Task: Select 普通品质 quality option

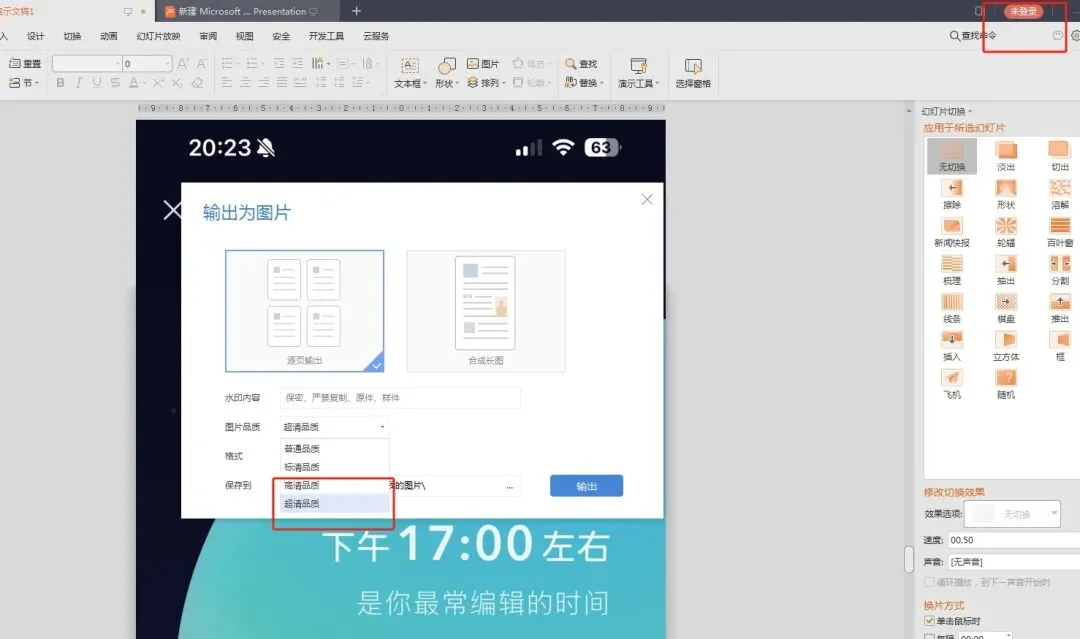Action: coord(334,448)
